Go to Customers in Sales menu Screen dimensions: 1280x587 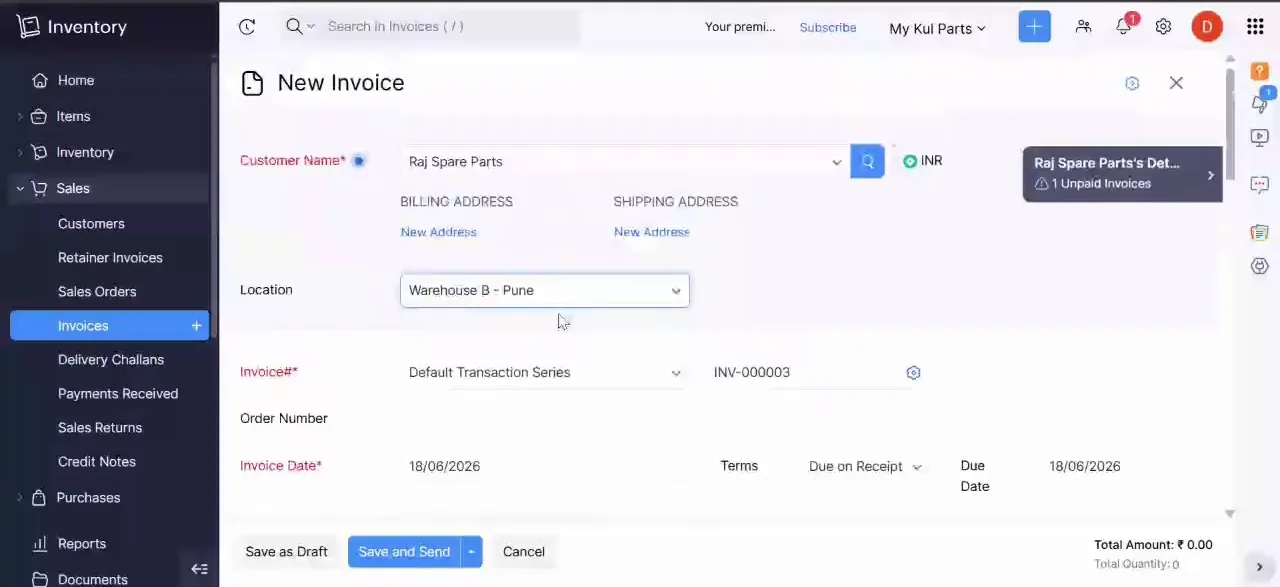coord(91,224)
